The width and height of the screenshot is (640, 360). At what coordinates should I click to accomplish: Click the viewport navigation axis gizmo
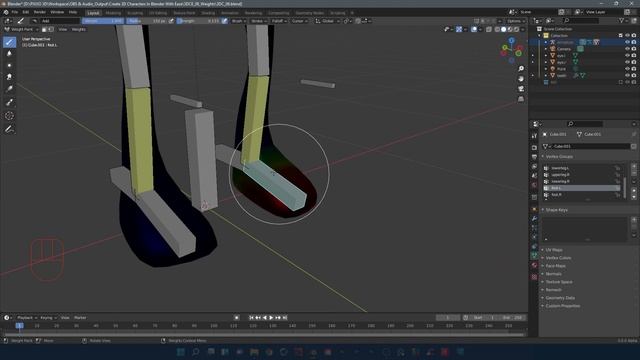pos(511,50)
